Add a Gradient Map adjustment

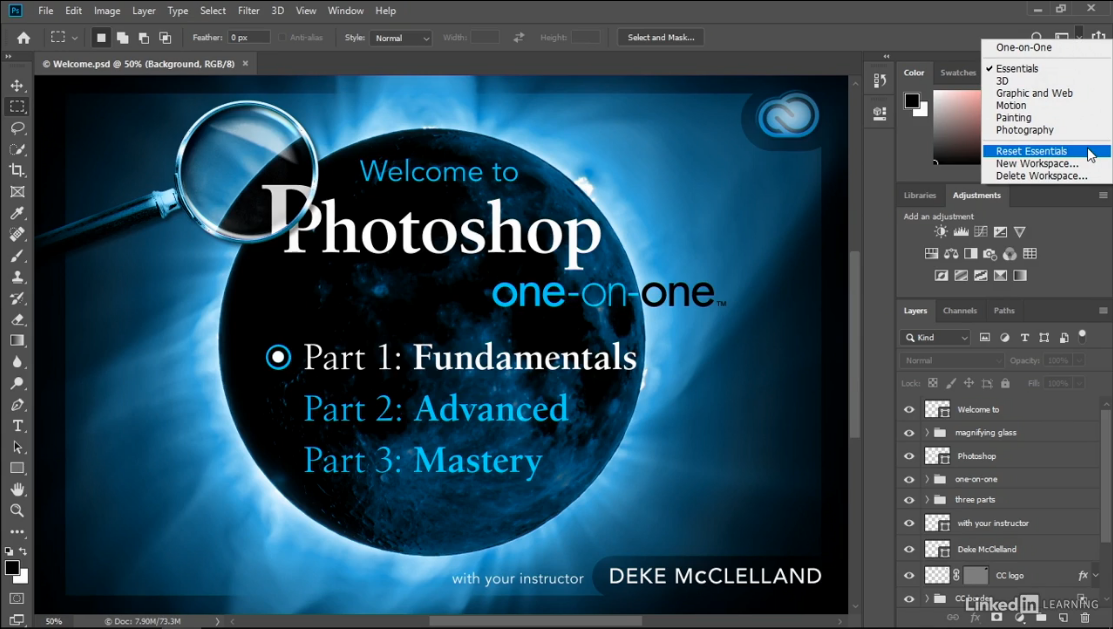(x=1020, y=275)
